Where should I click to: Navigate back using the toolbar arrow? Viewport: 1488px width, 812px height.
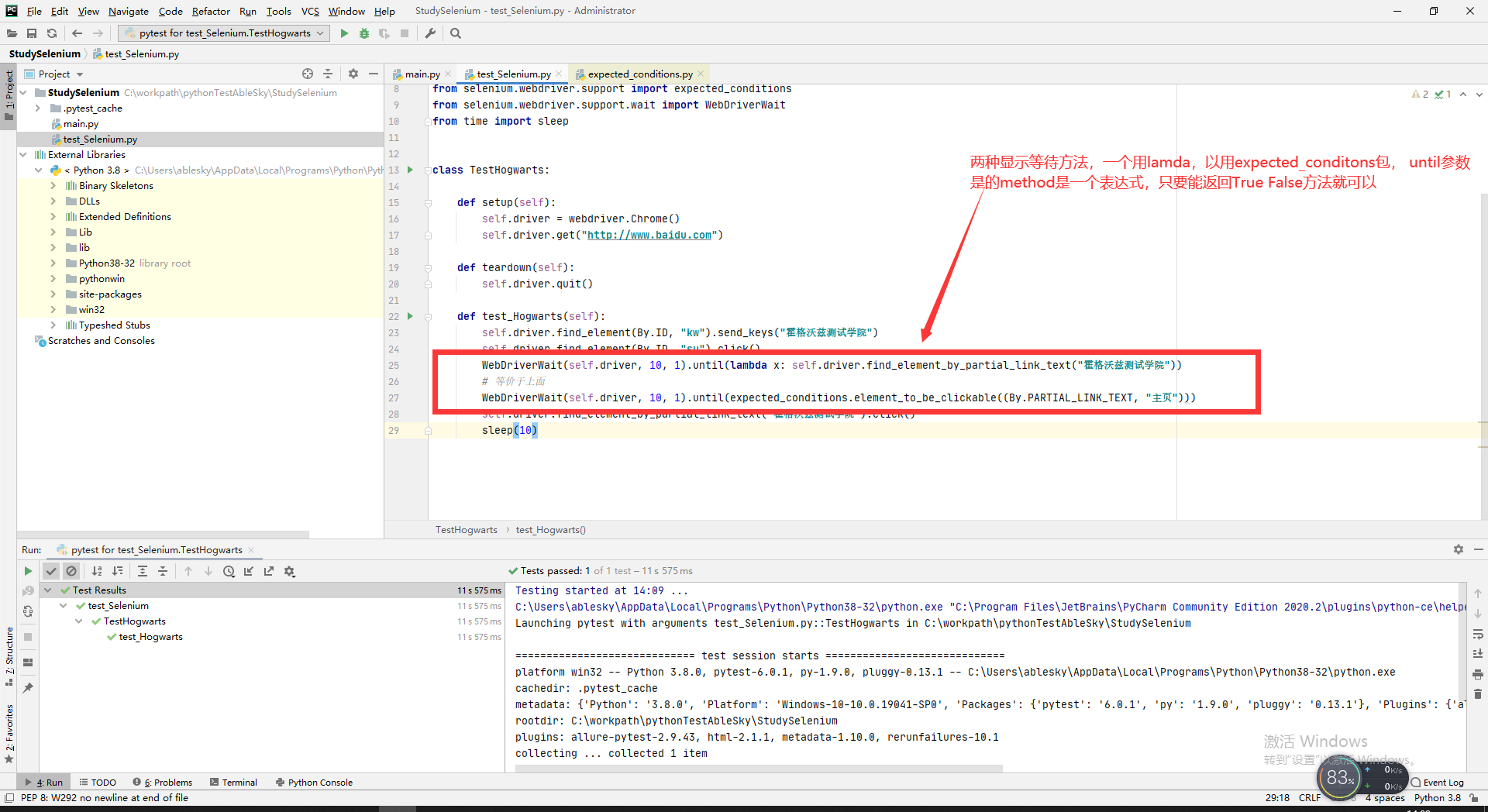[77, 33]
